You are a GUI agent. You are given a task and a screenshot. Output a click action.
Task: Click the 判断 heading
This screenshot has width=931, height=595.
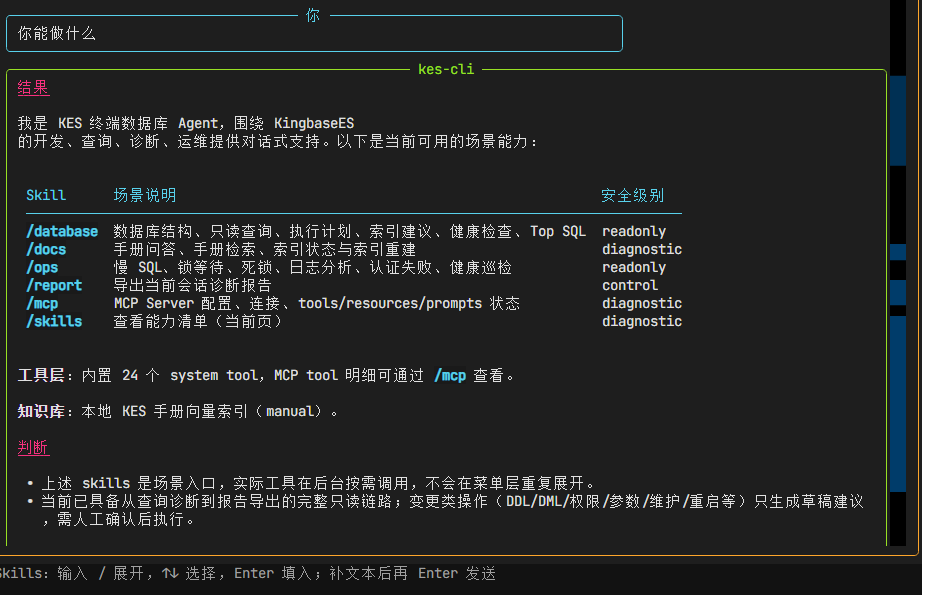(33, 447)
